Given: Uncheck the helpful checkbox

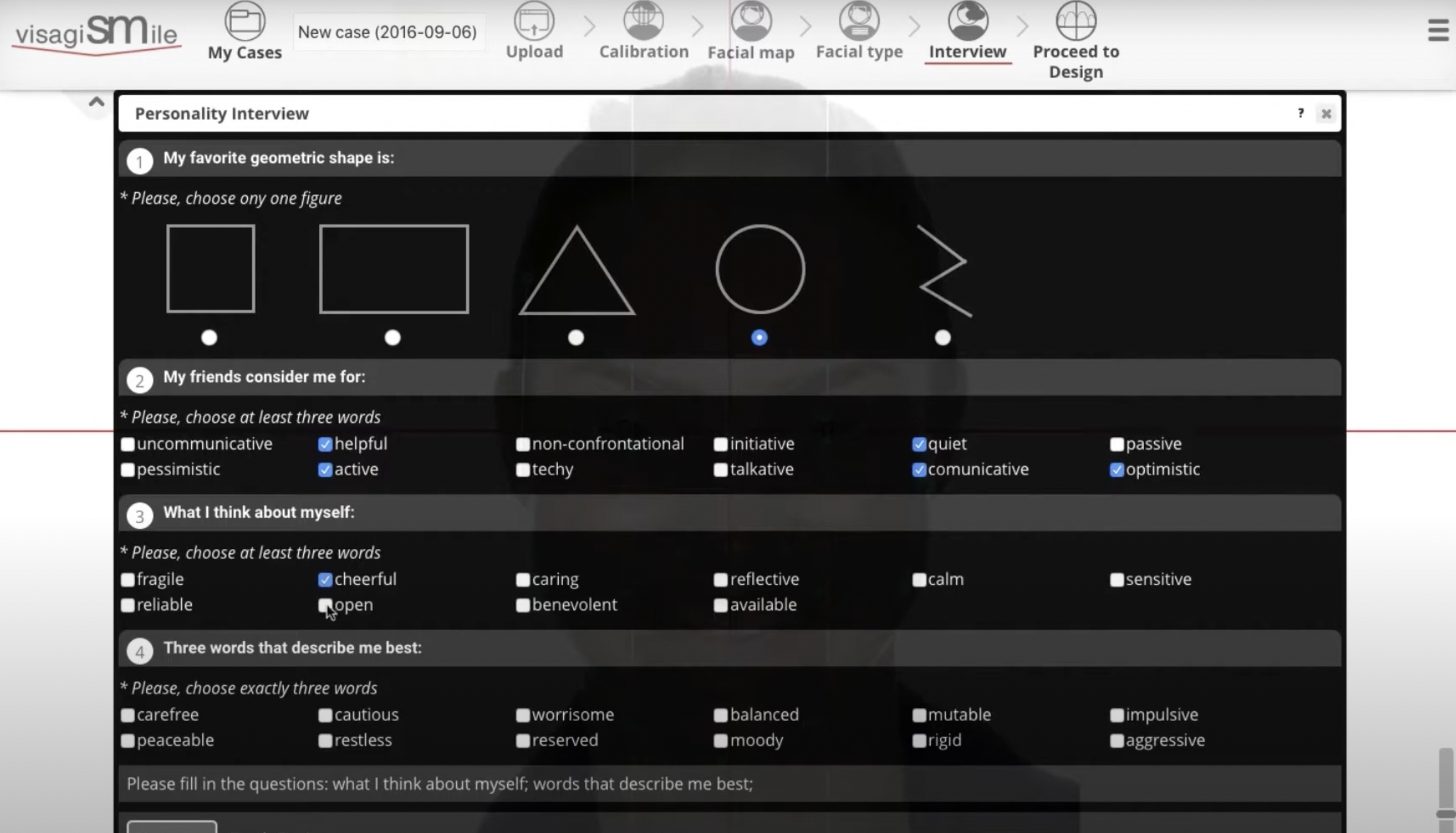Looking at the screenshot, I should [x=325, y=444].
